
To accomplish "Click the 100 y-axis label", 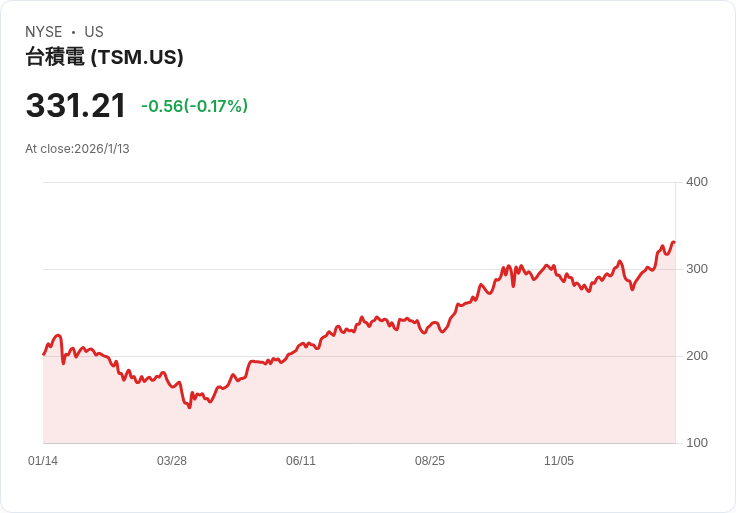I will [x=697, y=443].
